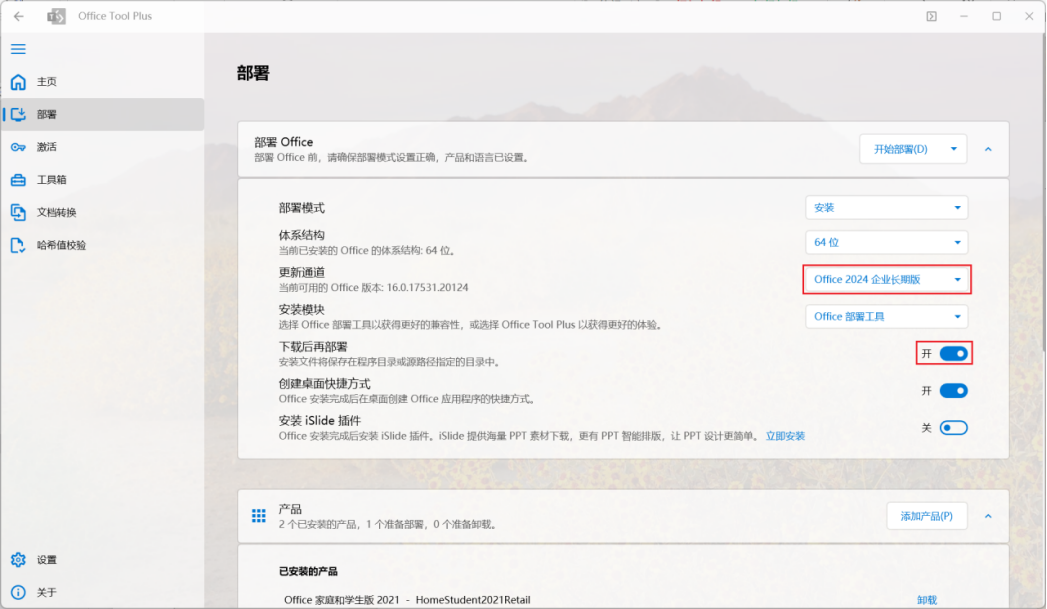Click the toolbox icon beside 工具箱
Viewport: 1047px width, 609px height.
pos(19,180)
